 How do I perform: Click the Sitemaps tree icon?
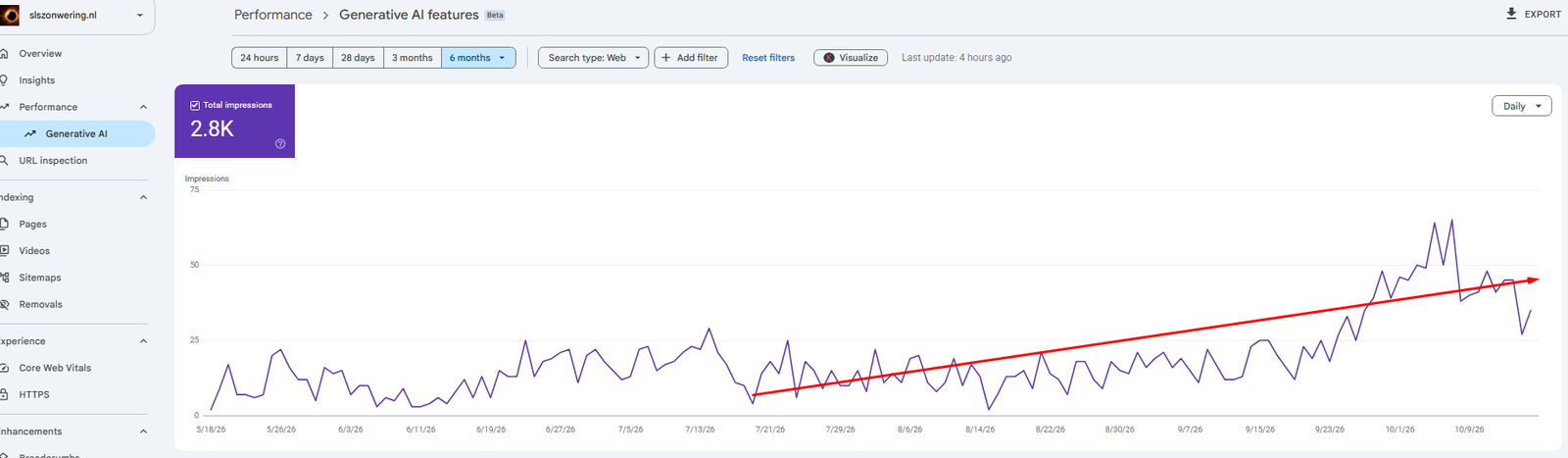[x=4, y=278]
